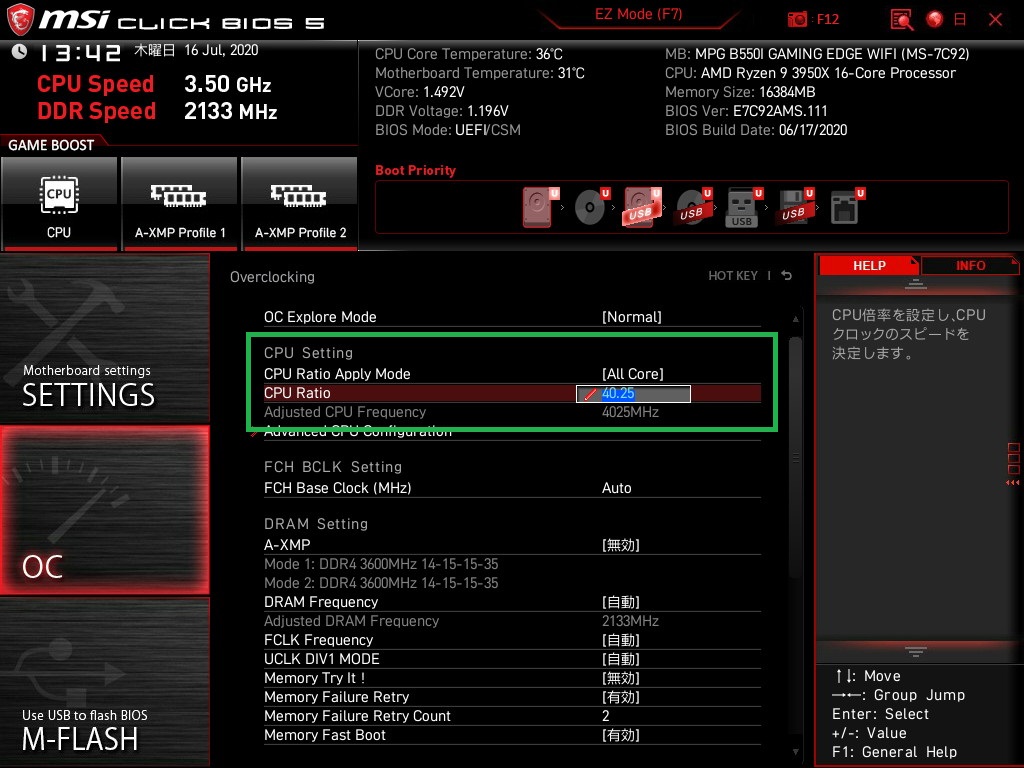Open the BIOS search magnifier icon
The height and width of the screenshot is (768, 1024).
click(902, 20)
